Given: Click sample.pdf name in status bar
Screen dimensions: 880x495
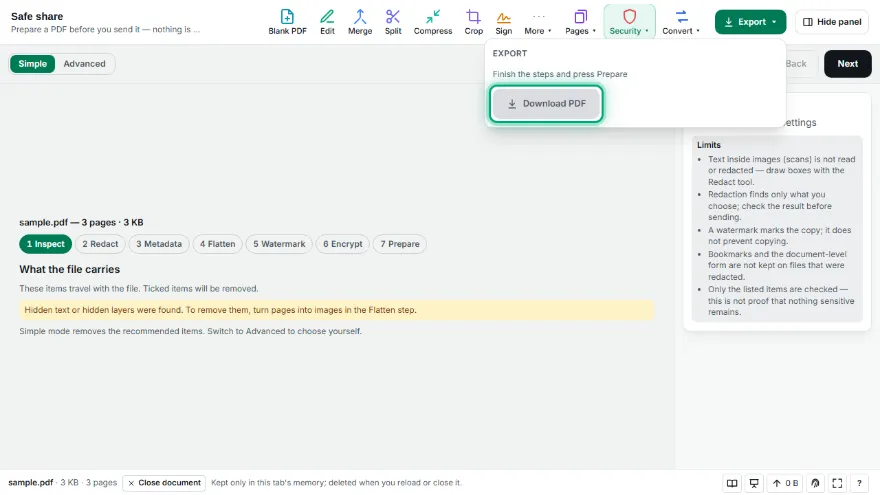Looking at the screenshot, I should (30, 483).
